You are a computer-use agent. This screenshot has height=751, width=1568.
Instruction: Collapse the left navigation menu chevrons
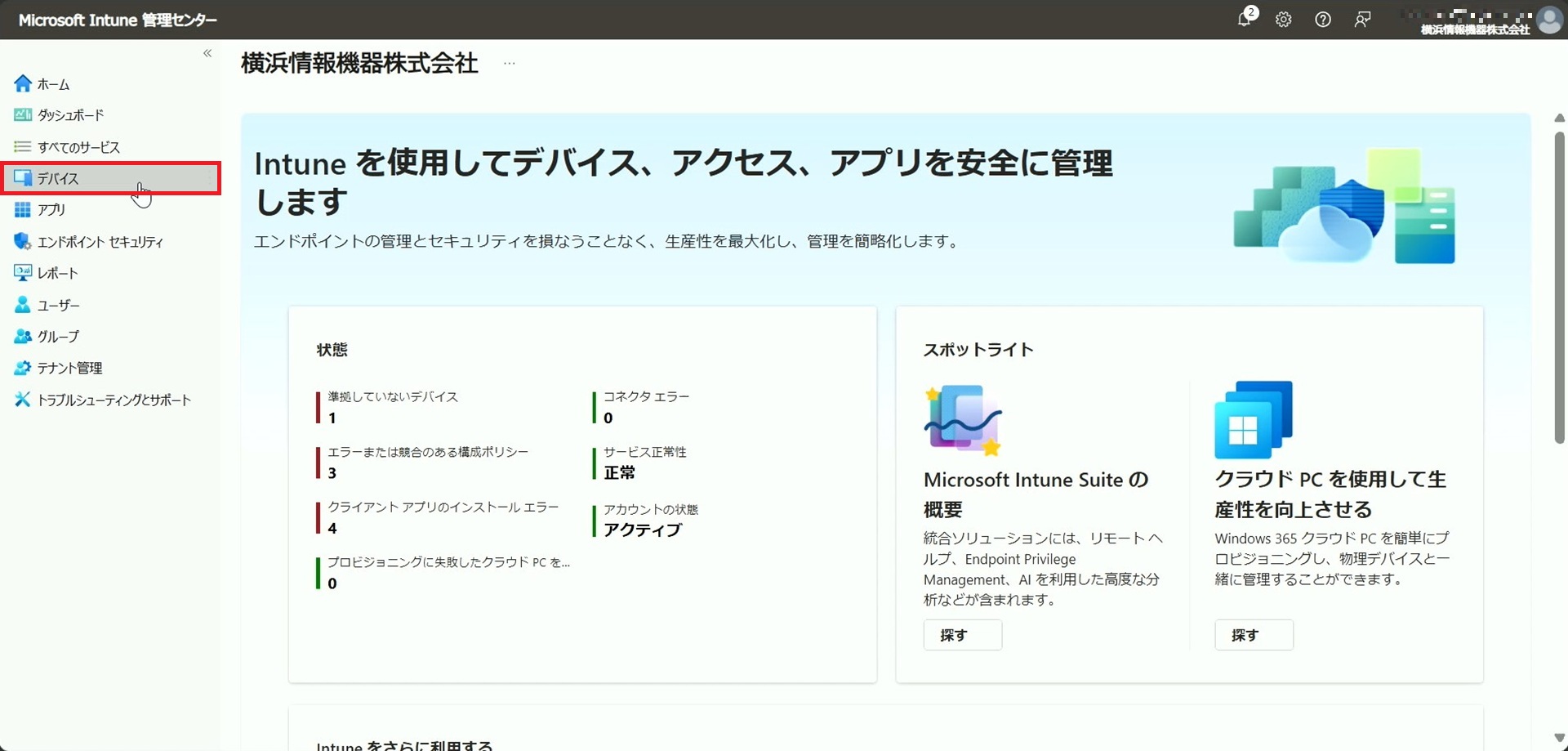(207, 53)
